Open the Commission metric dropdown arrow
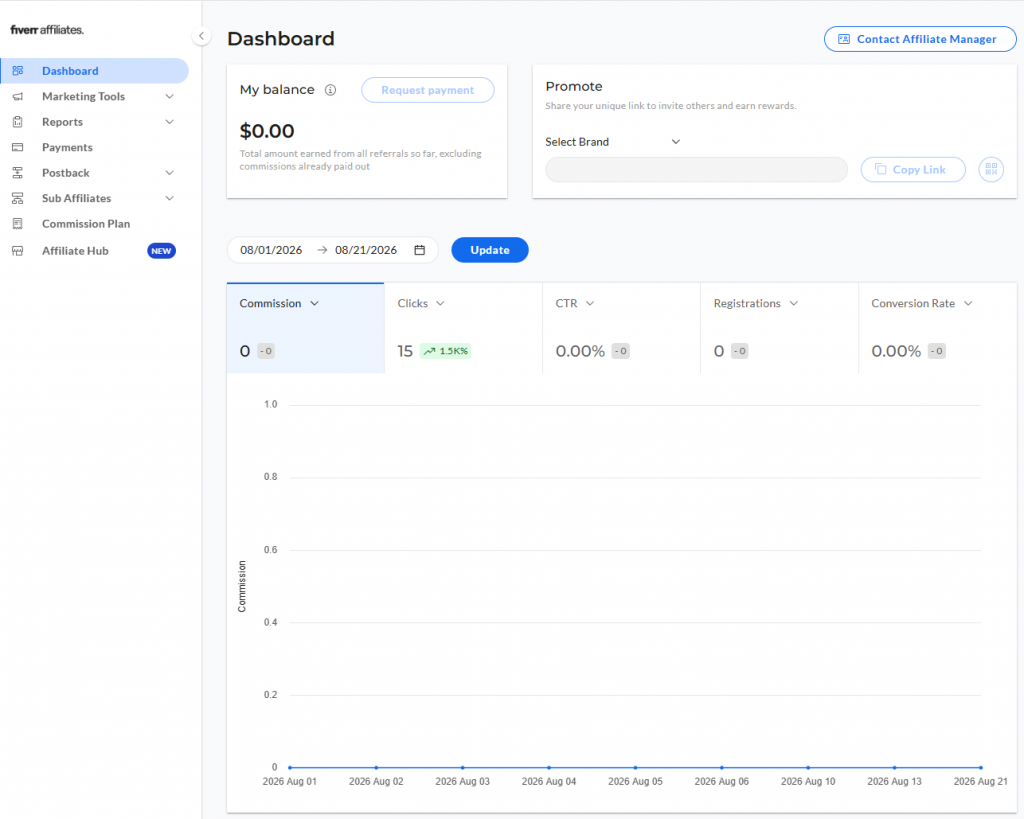1024x819 pixels. click(x=315, y=303)
